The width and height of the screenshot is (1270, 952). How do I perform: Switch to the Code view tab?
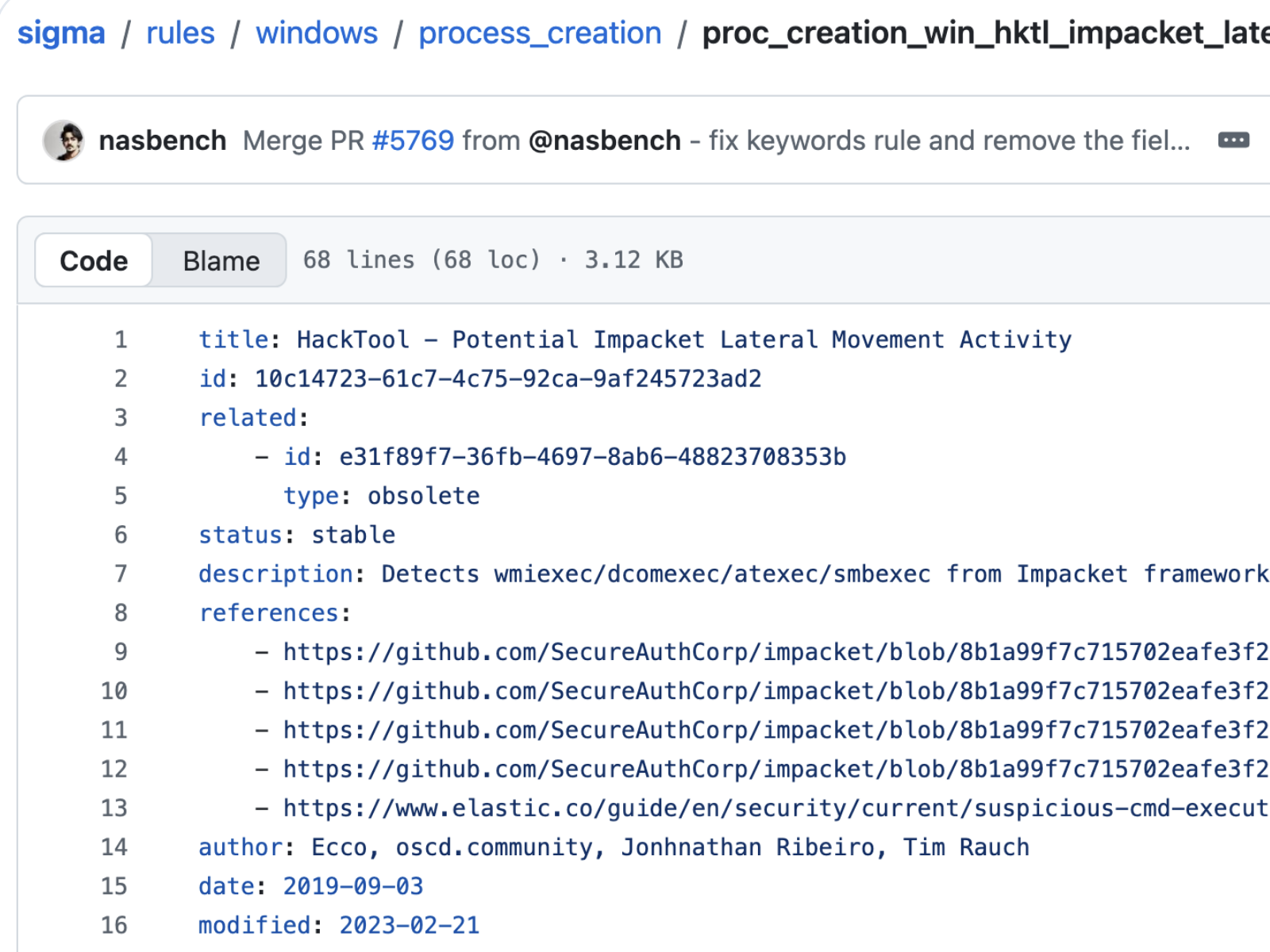(x=94, y=260)
